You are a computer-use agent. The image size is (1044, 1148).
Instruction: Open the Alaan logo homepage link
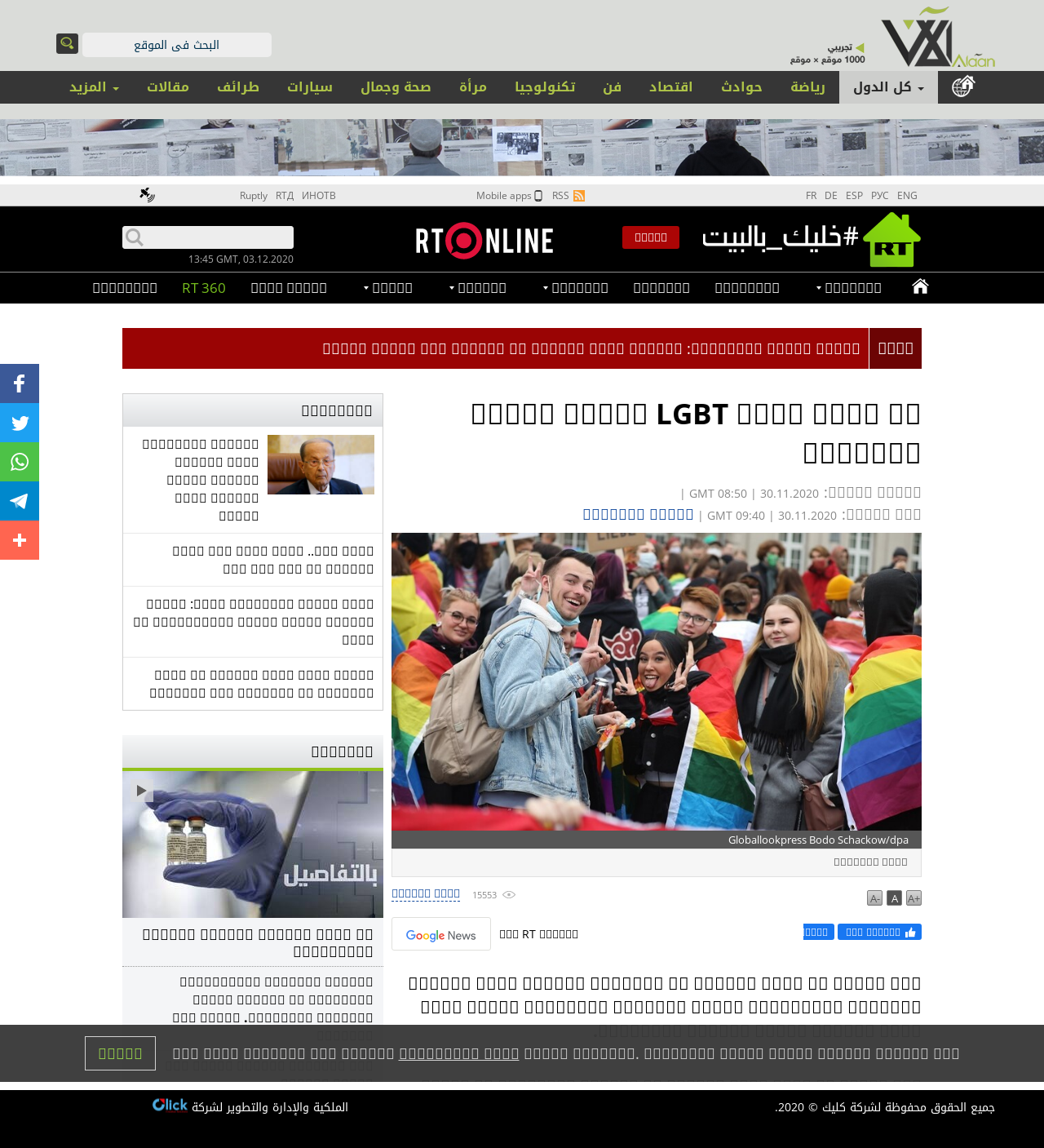938,38
